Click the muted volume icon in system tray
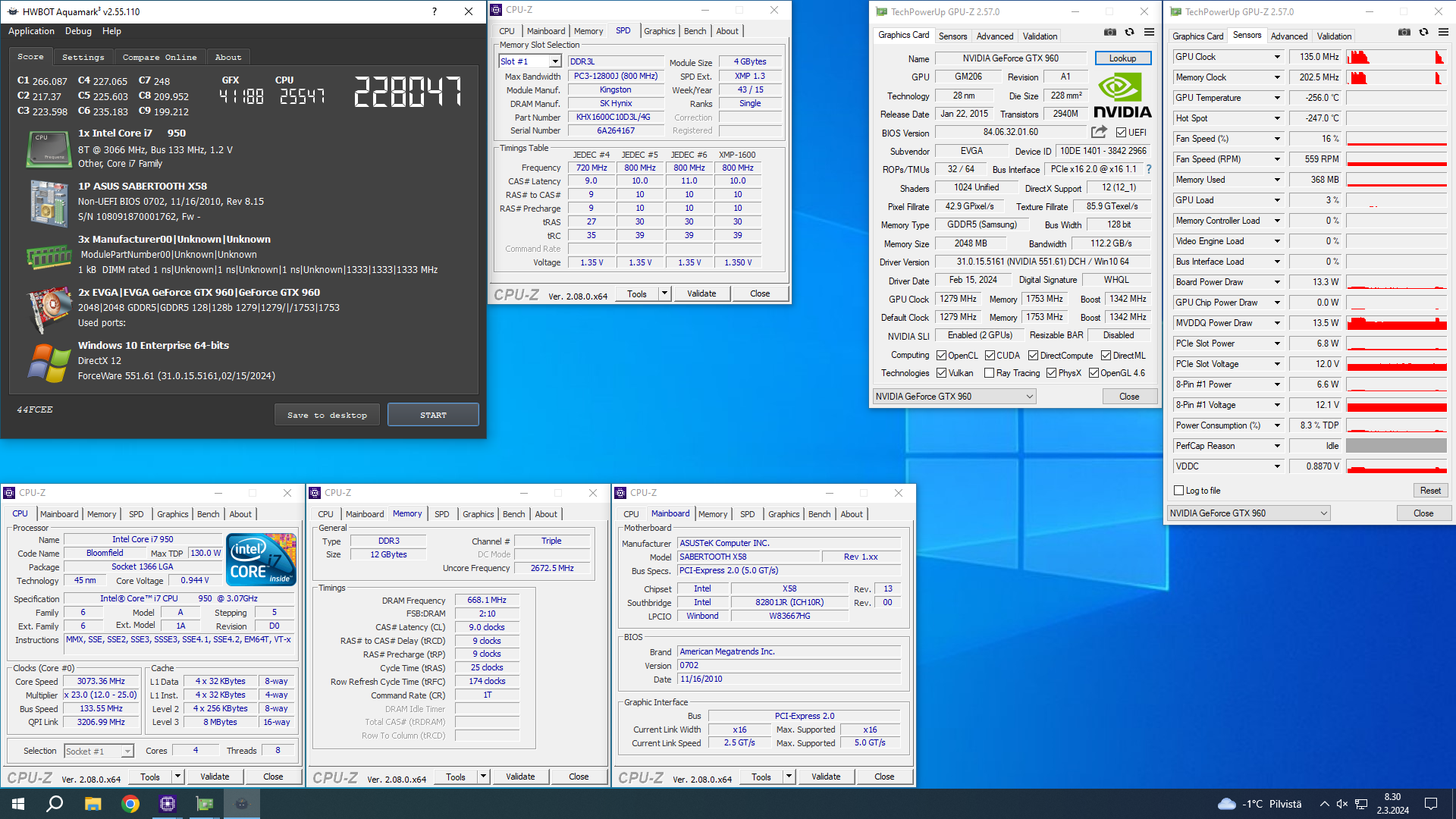 point(1341,804)
